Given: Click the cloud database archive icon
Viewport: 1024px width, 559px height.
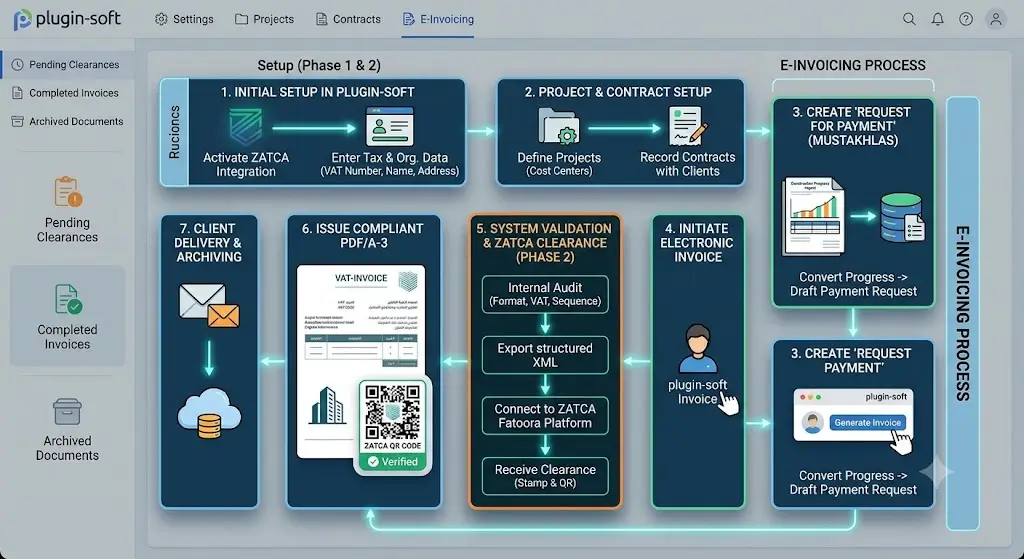Looking at the screenshot, I should [209, 413].
